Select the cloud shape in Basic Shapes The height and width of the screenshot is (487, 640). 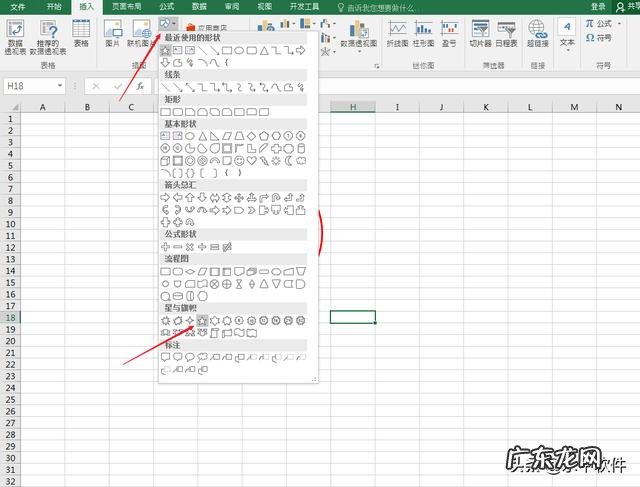pos(301,161)
